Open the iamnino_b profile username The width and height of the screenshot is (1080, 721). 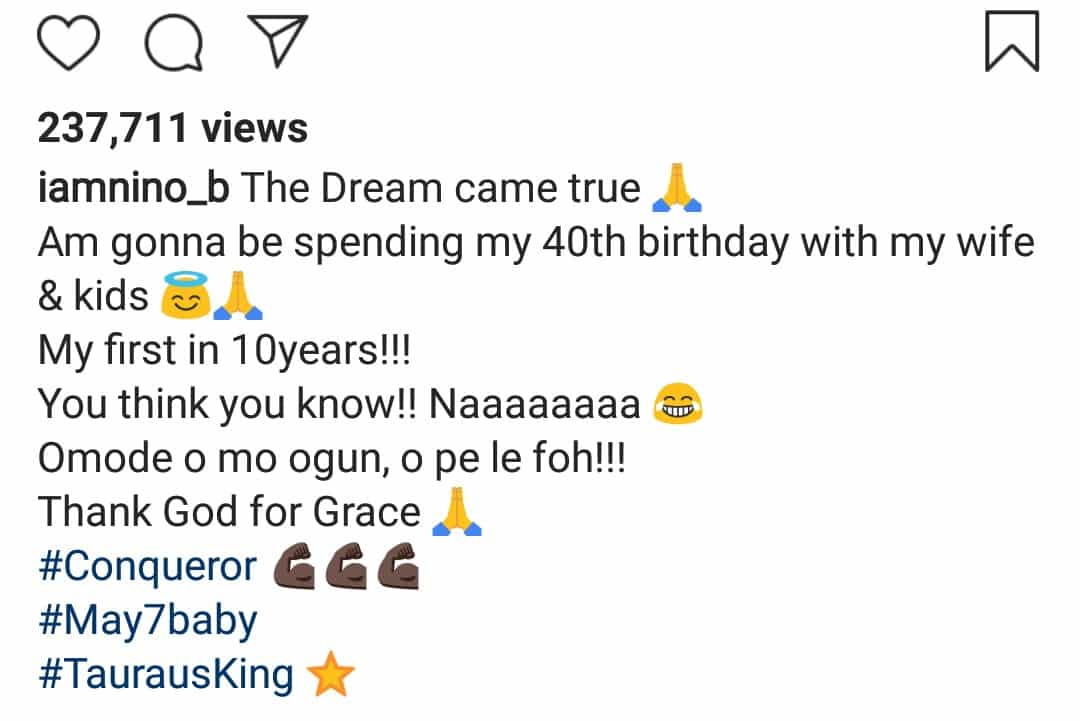coord(133,188)
